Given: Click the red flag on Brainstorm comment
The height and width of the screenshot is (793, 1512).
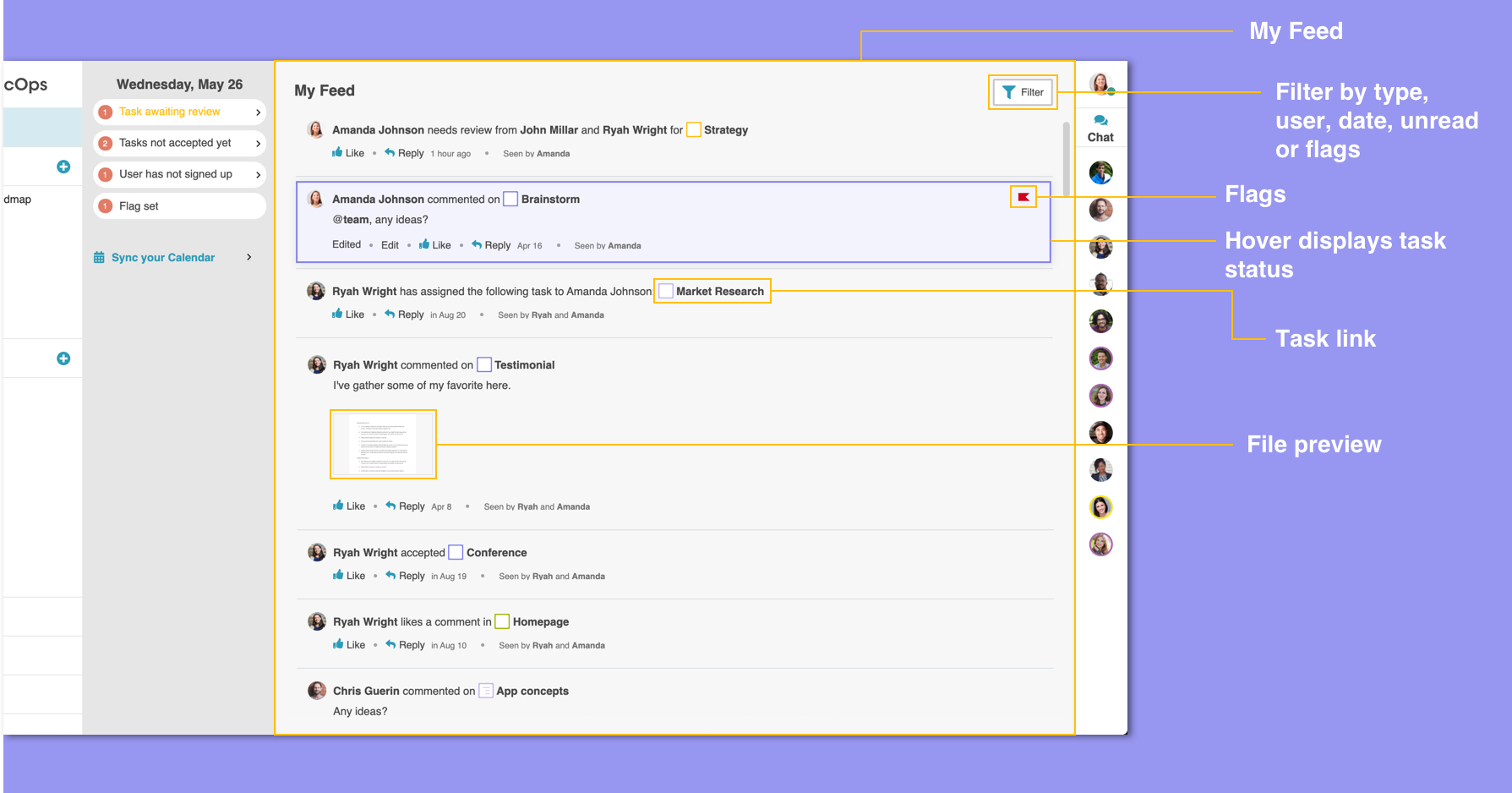Looking at the screenshot, I should click(x=1023, y=197).
